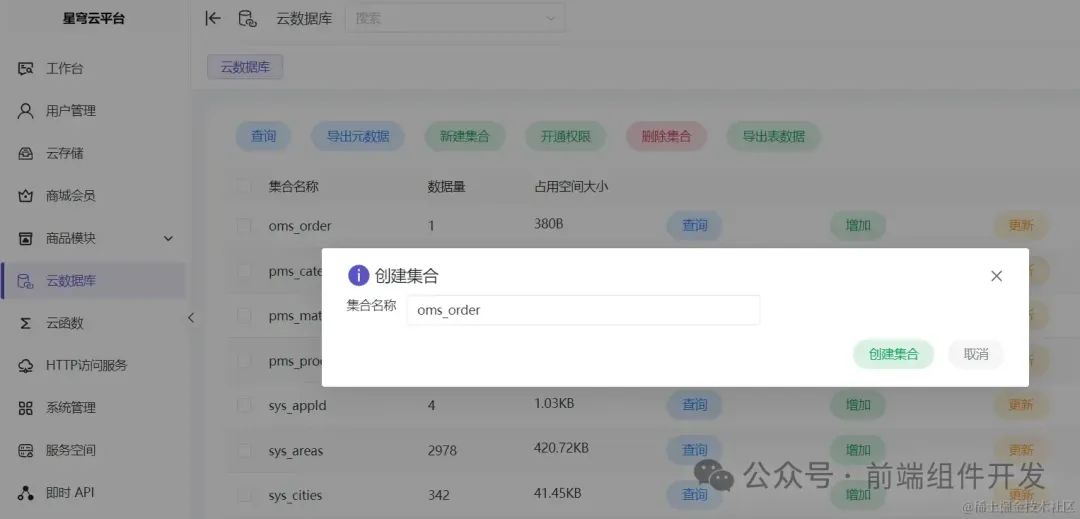Open the 云存储 storage icon
Viewport: 1080px width, 519px height.
click(x=25, y=153)
